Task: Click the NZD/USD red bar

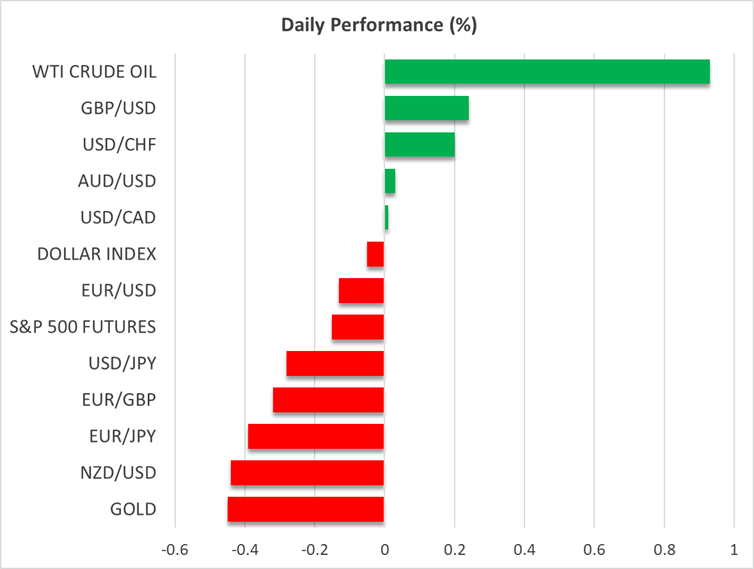Action: 307,473
